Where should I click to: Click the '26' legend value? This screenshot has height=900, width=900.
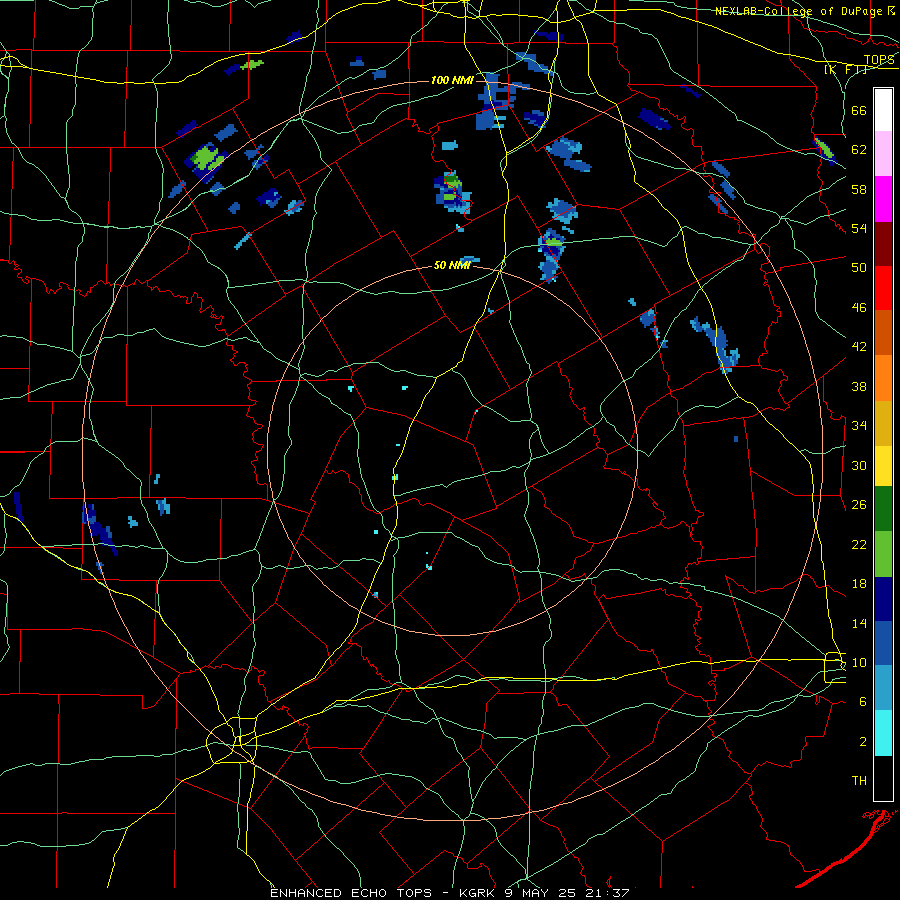click(859, 505)
